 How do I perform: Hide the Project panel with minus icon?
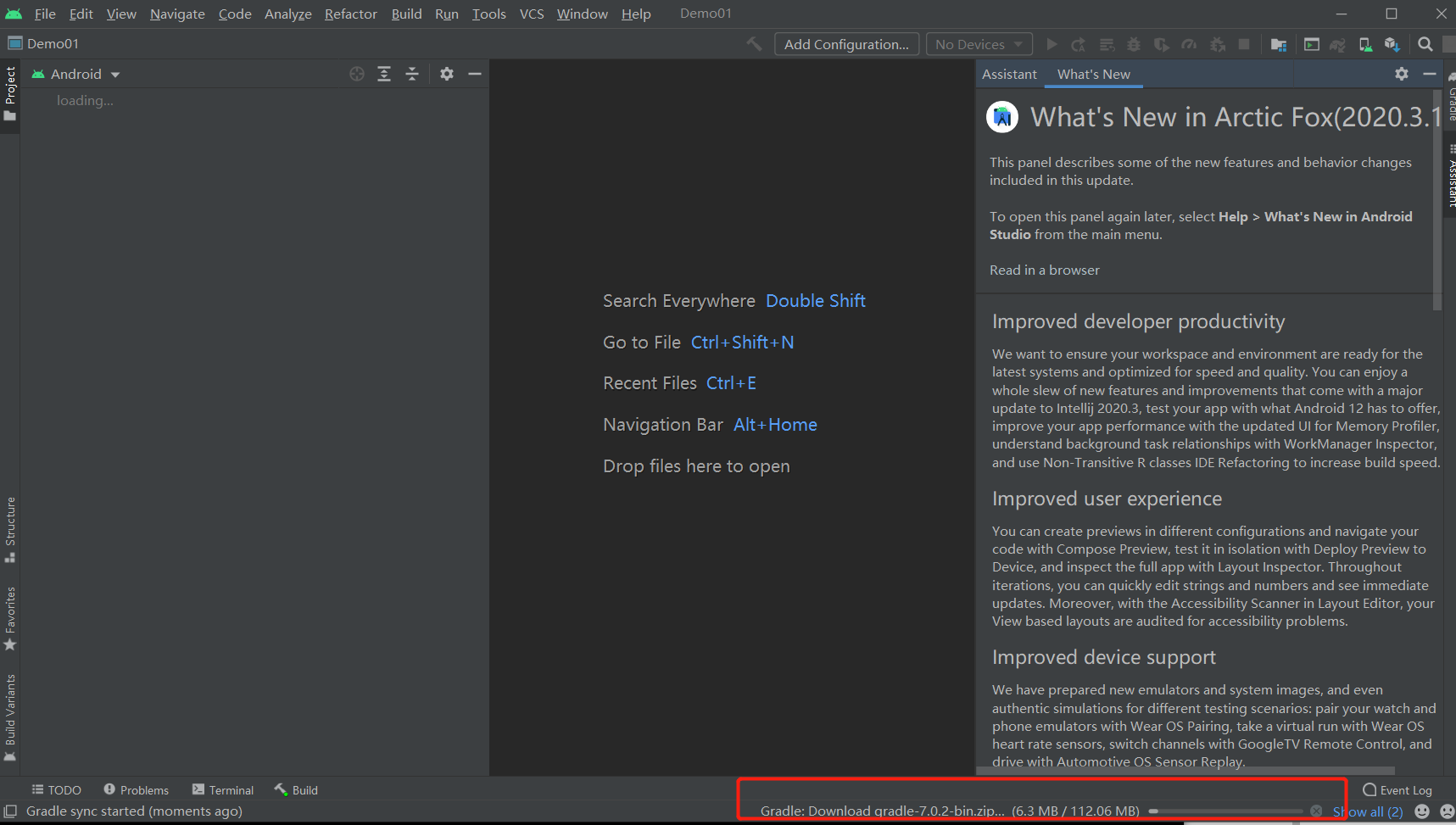pos(475,74)
